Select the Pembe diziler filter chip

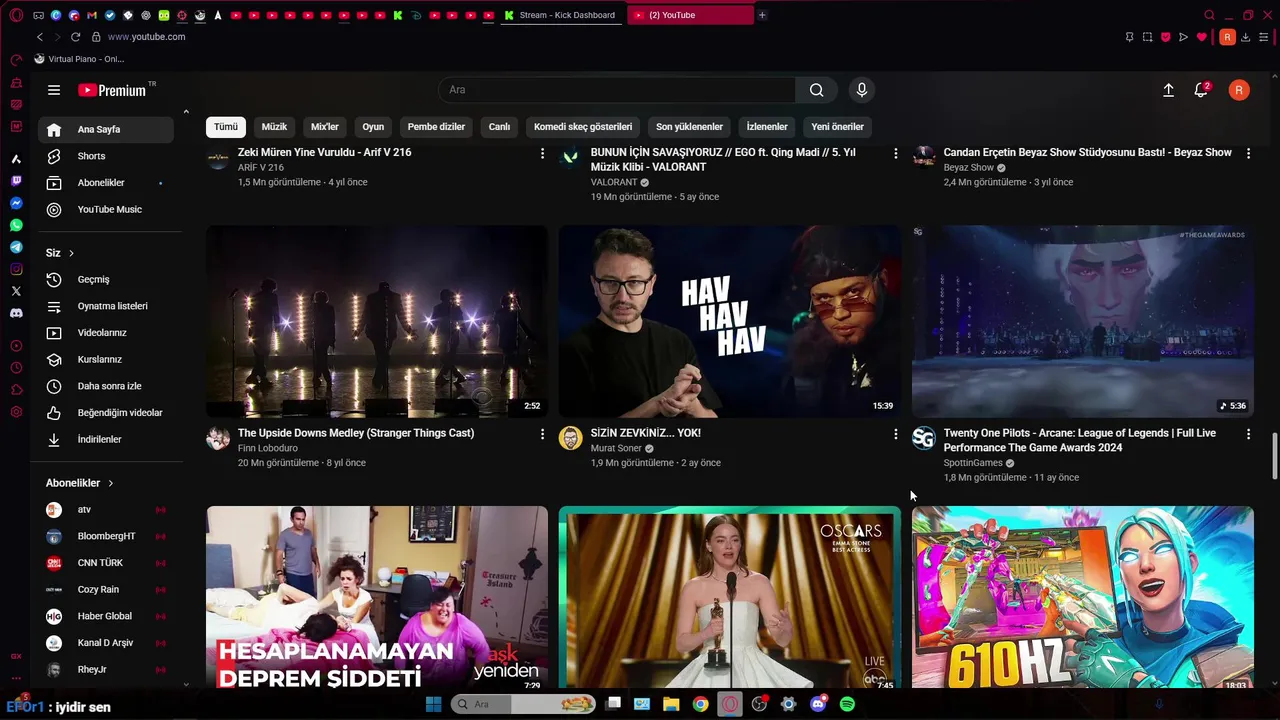coord(436,127)
